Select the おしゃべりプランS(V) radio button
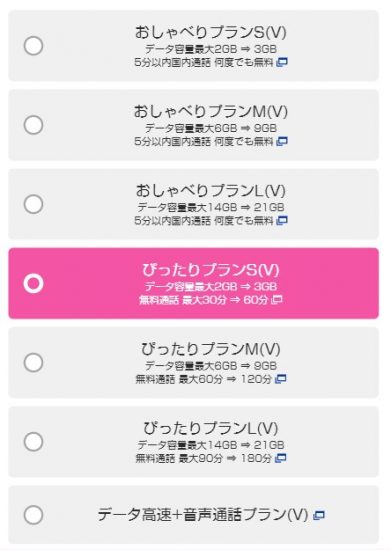This screenshot has width=391, height=550. click(x=33, y=46)
